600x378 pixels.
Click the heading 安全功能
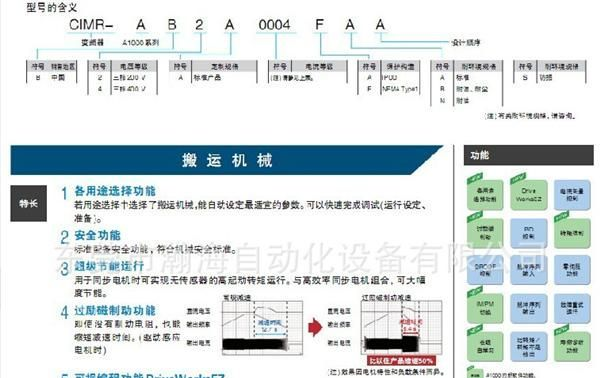[98, 235]
